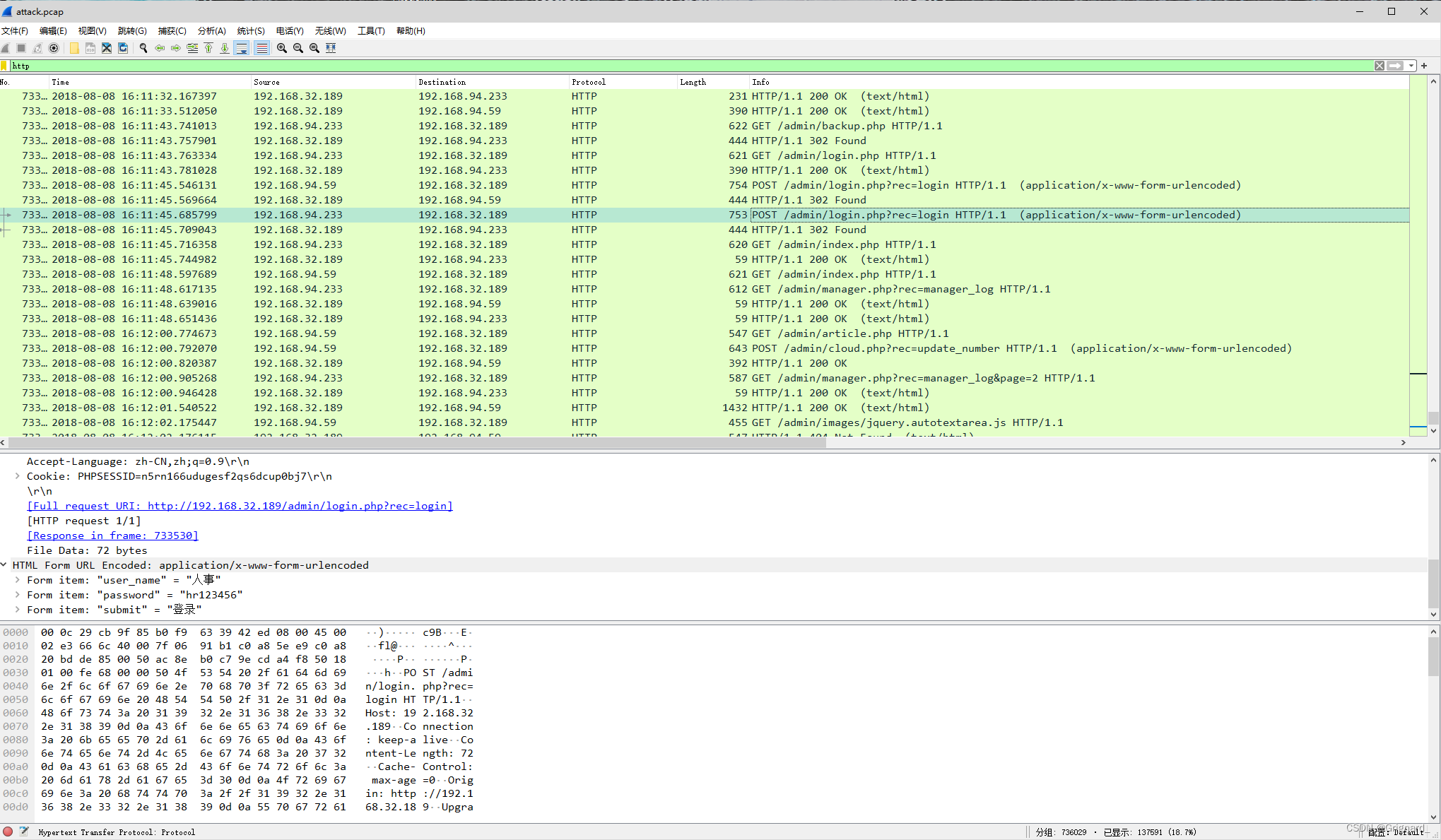Open the 文件(F) menu
The width and height of the screenshot is (1441, 840).
[x=14, y=30]
